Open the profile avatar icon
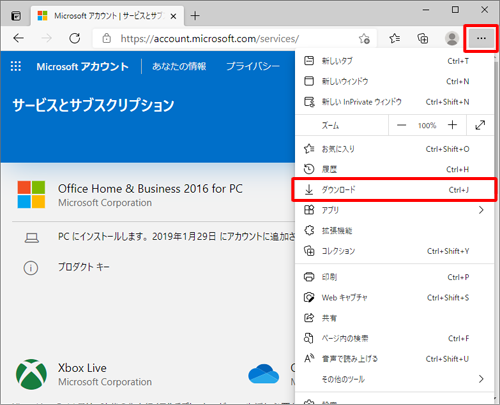 pos(452,39)
